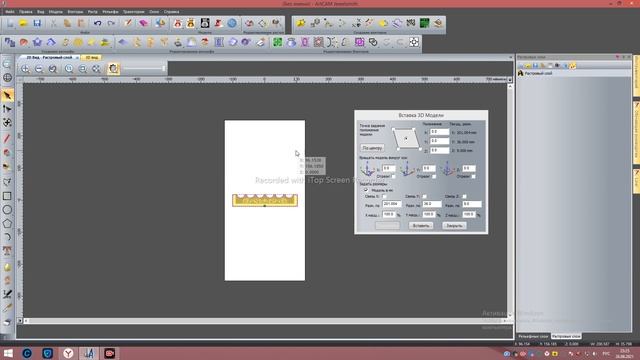Click the Redo arrow icon
640x360 pixels.
pyautogui.click(x=111, y=23)
